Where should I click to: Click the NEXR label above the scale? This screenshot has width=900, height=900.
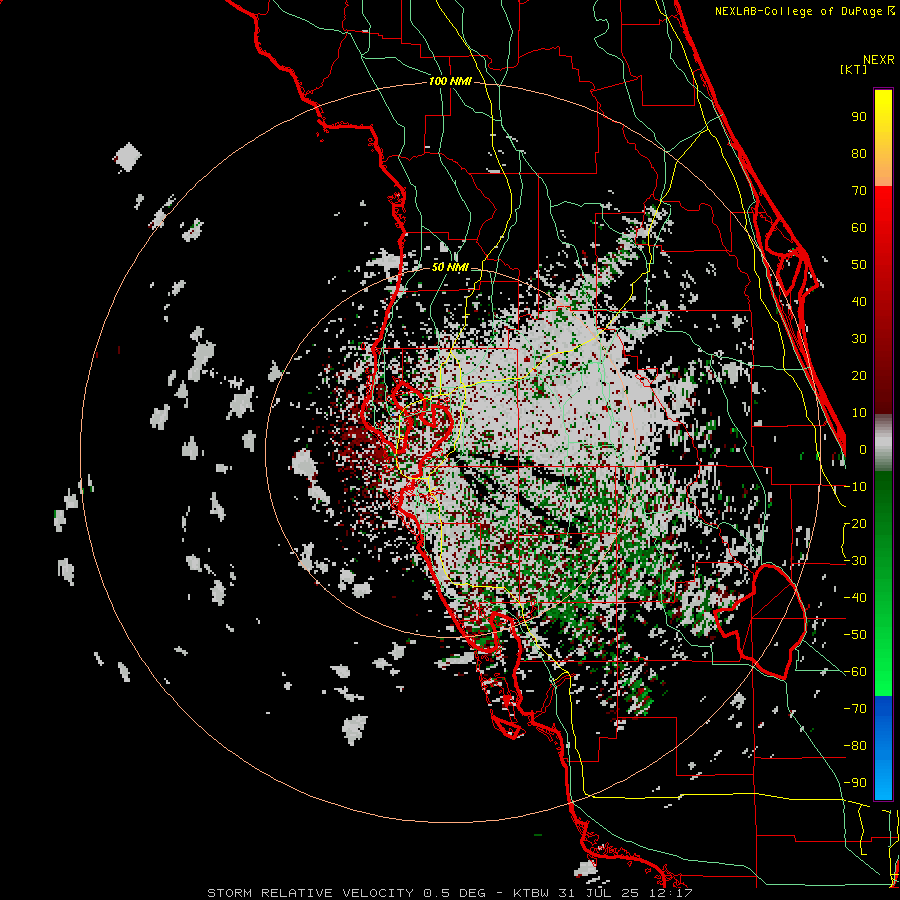pos(879,60)
